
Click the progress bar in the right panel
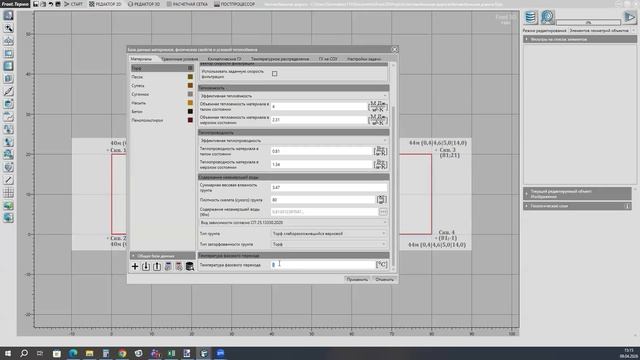click(588, 22)
